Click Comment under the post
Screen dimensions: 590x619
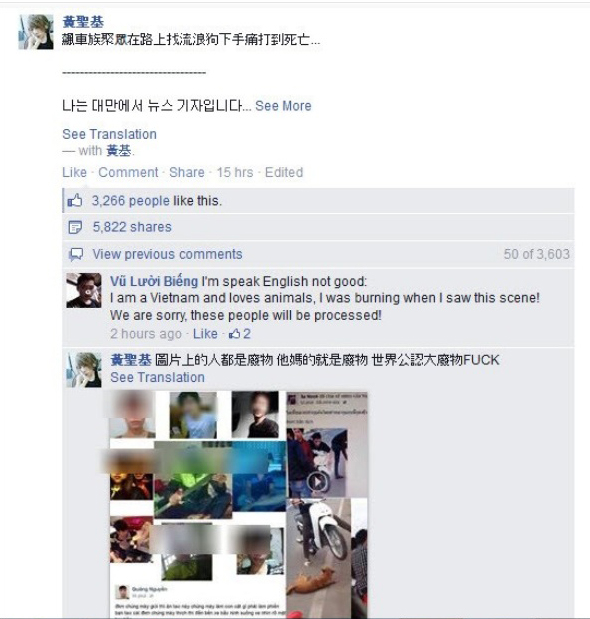(x=128, y=173)
